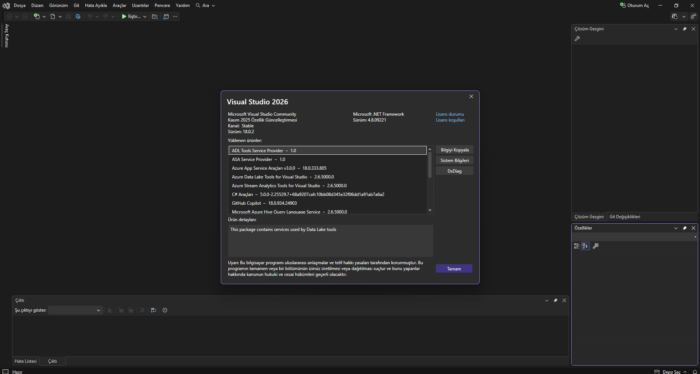This screenshot has width=700, height=374.
Task: Open the Araç Kutusu side tab
Action: click(6, 36)
